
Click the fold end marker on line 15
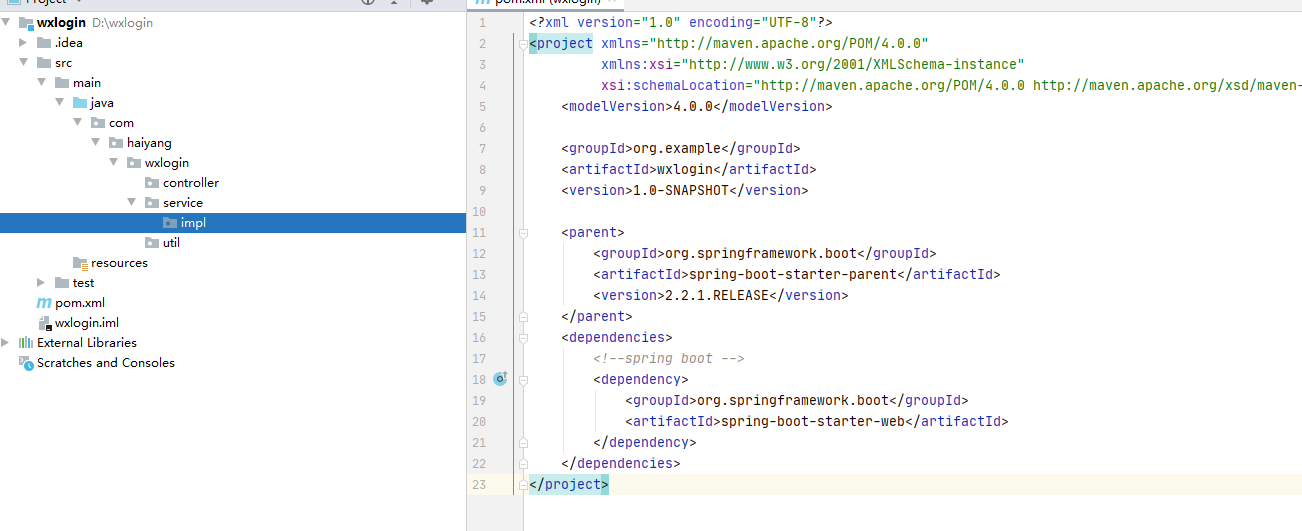click(523, 316)
